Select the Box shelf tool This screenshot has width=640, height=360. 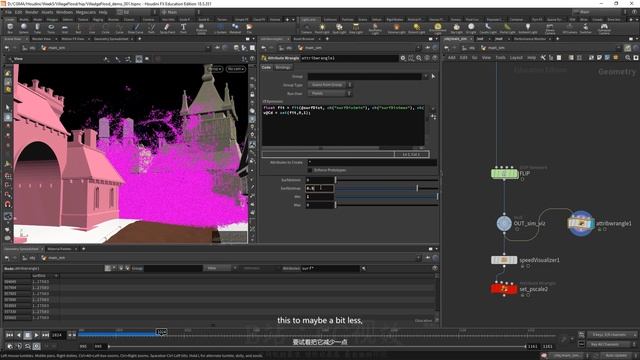tap(10, 28)
